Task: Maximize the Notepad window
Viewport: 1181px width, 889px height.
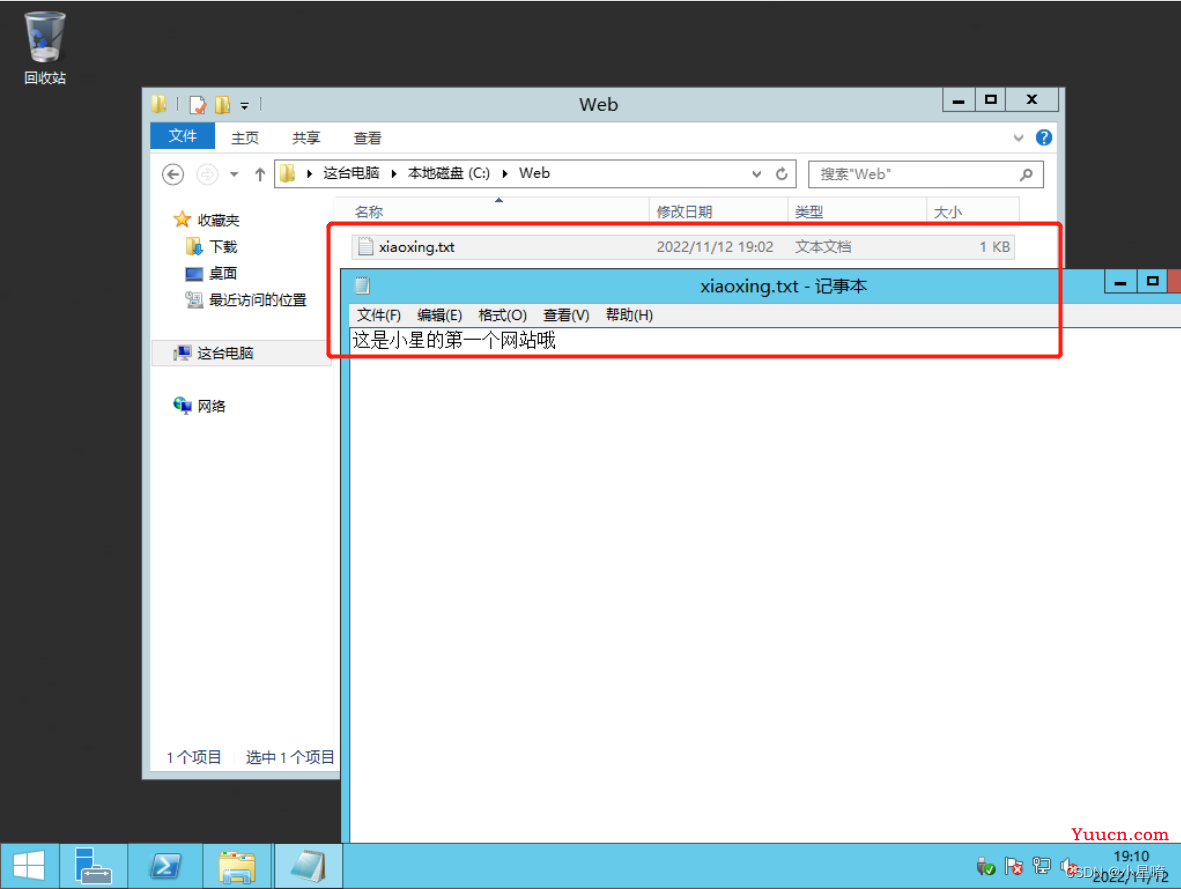Action: coord(1152,283)
